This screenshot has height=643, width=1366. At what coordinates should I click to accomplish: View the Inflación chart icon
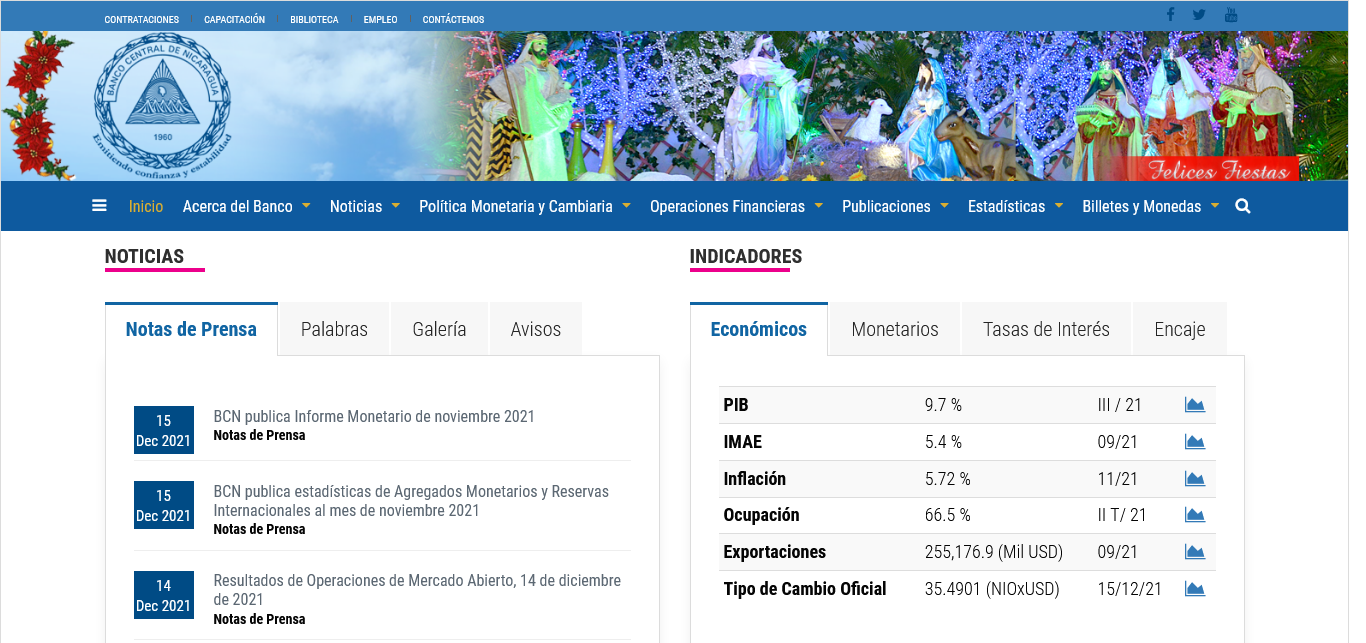coord(1194,479)
